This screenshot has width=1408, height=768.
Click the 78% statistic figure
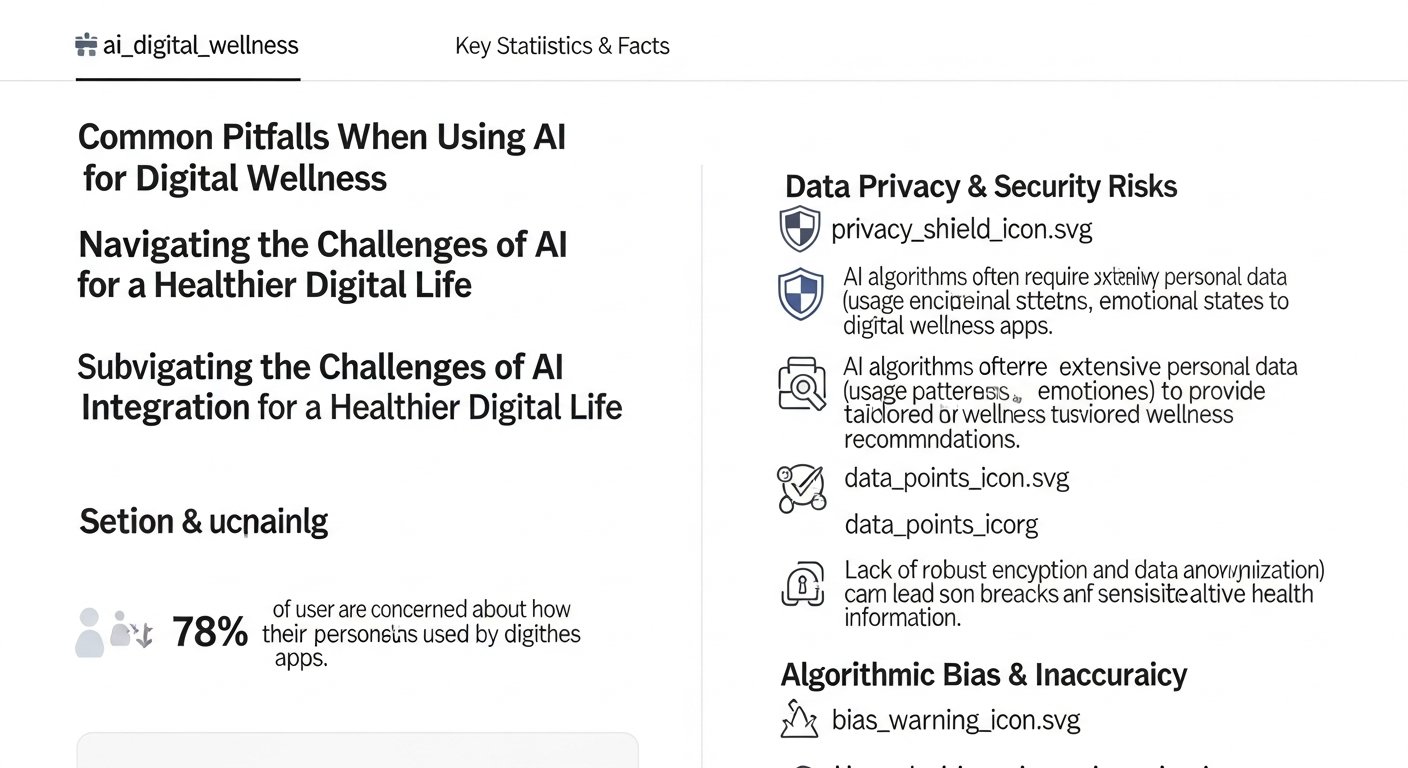click(x=210, y=631)
